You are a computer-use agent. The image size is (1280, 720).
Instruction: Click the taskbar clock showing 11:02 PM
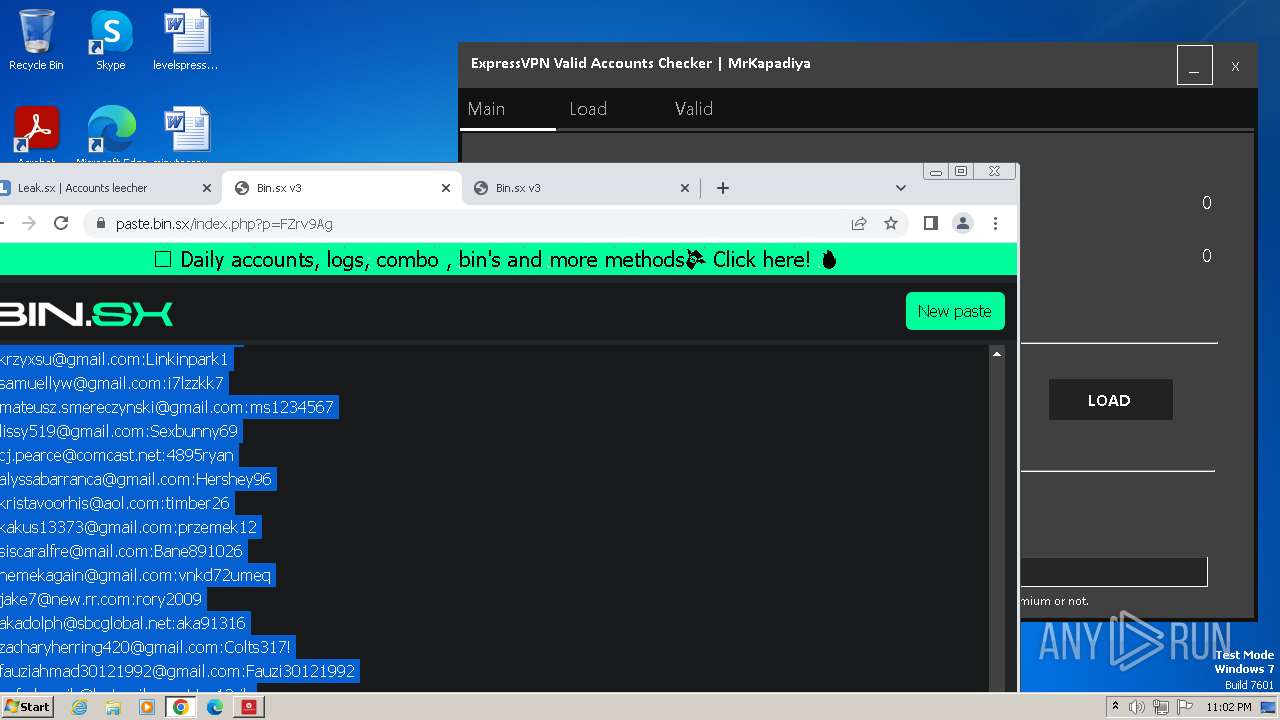tap(1229, 707)
